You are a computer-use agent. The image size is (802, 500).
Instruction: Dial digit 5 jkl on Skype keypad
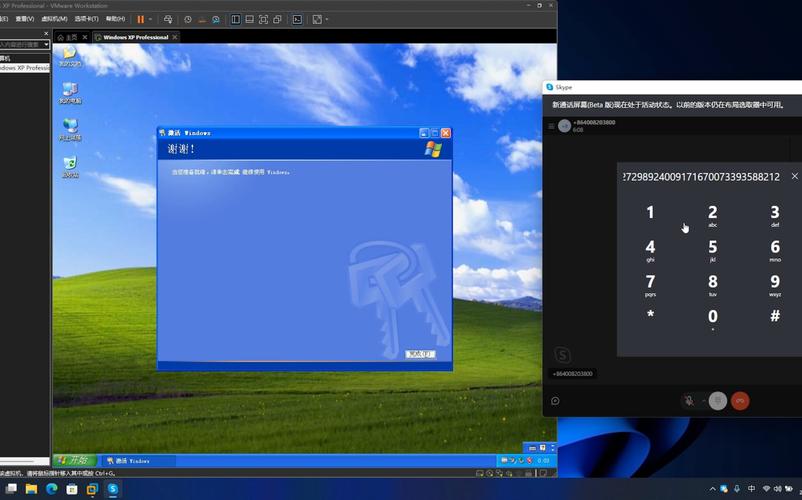tap(712, 250)
